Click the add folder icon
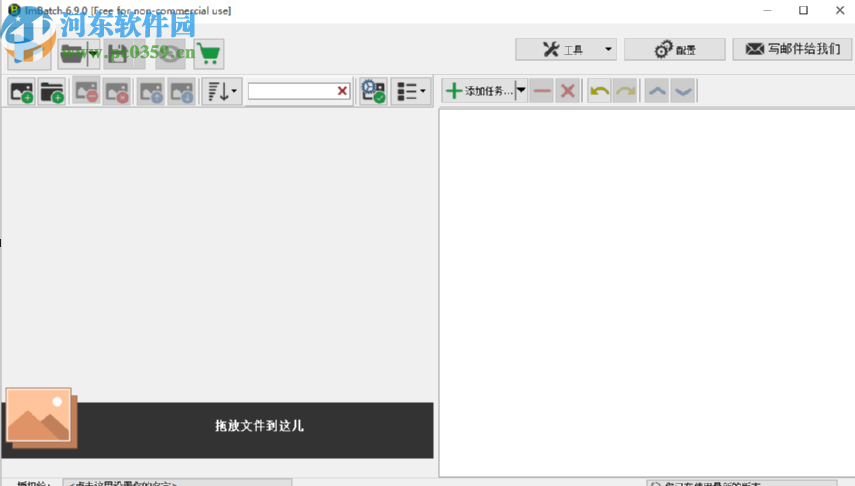 (52, 92)
